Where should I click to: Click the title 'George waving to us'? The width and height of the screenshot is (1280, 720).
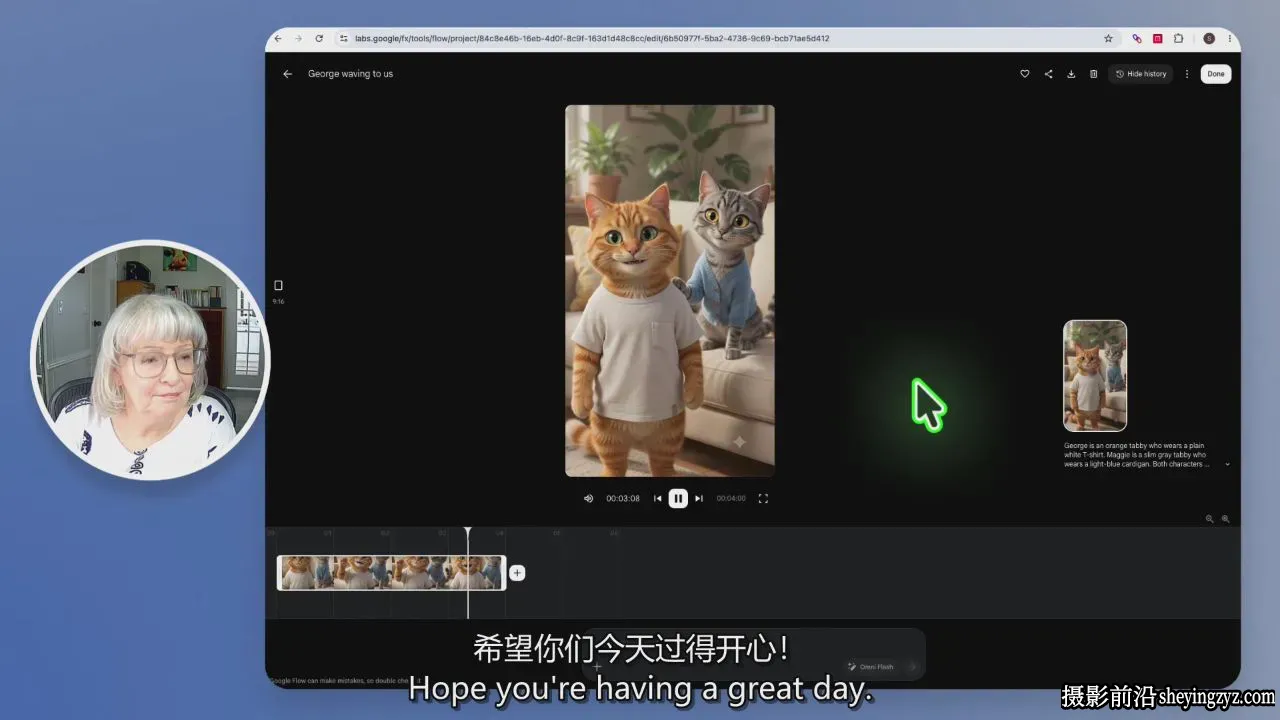(x=350, y=74)
